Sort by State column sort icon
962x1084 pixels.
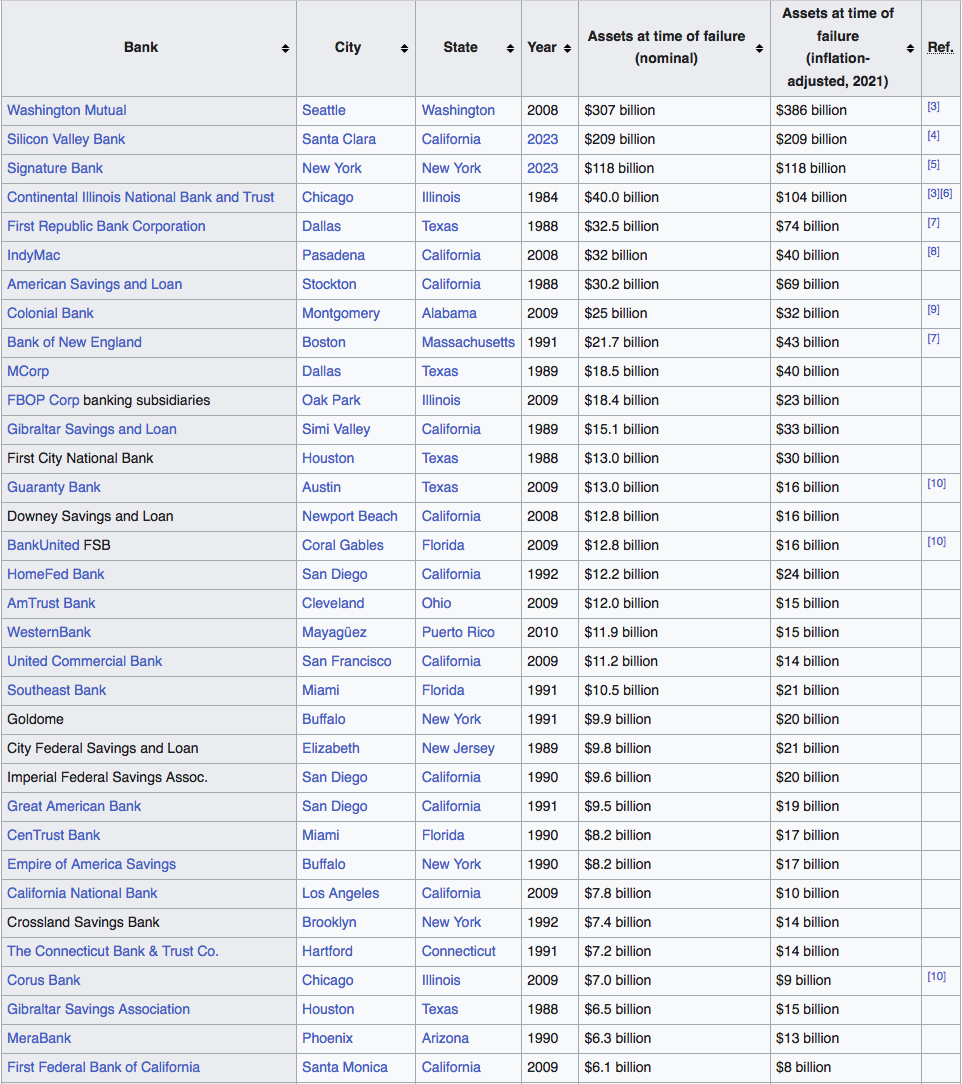point(510,48)
